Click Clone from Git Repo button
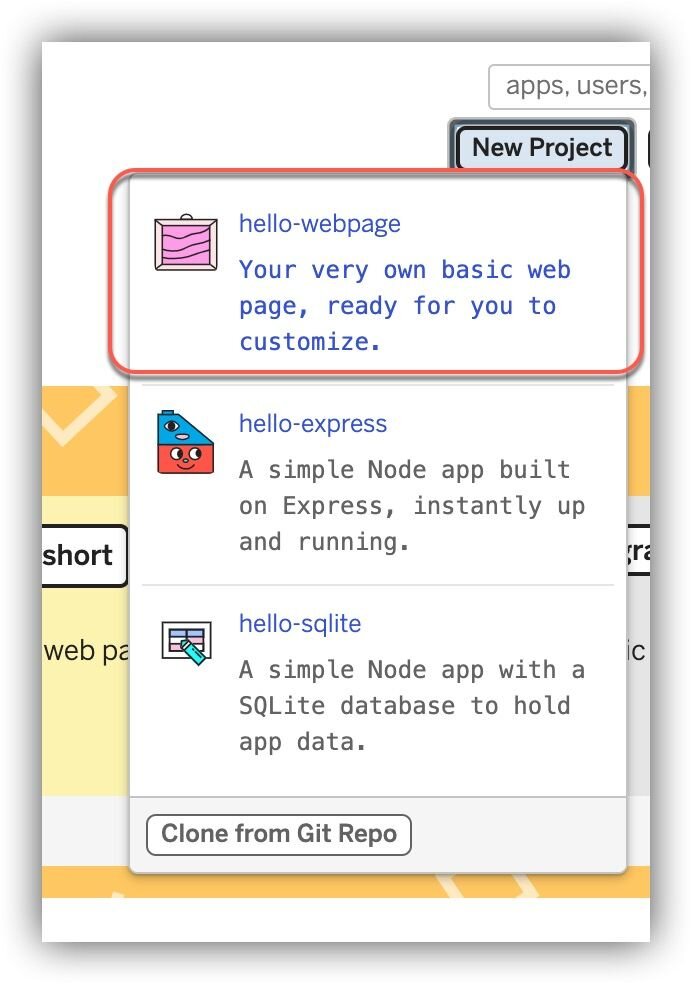The image size is (696, 990). click(x=279, y=835)
